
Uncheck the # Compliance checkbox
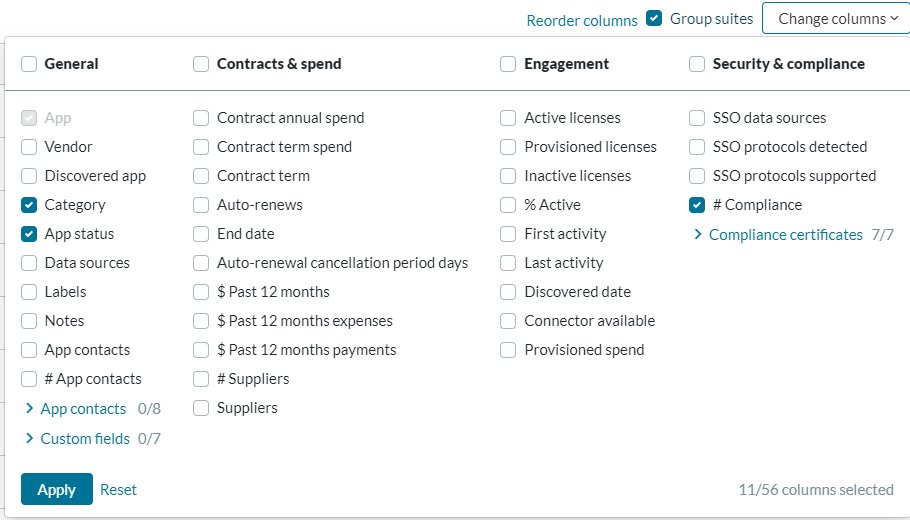pyautogui.click(x=697, y=205)
